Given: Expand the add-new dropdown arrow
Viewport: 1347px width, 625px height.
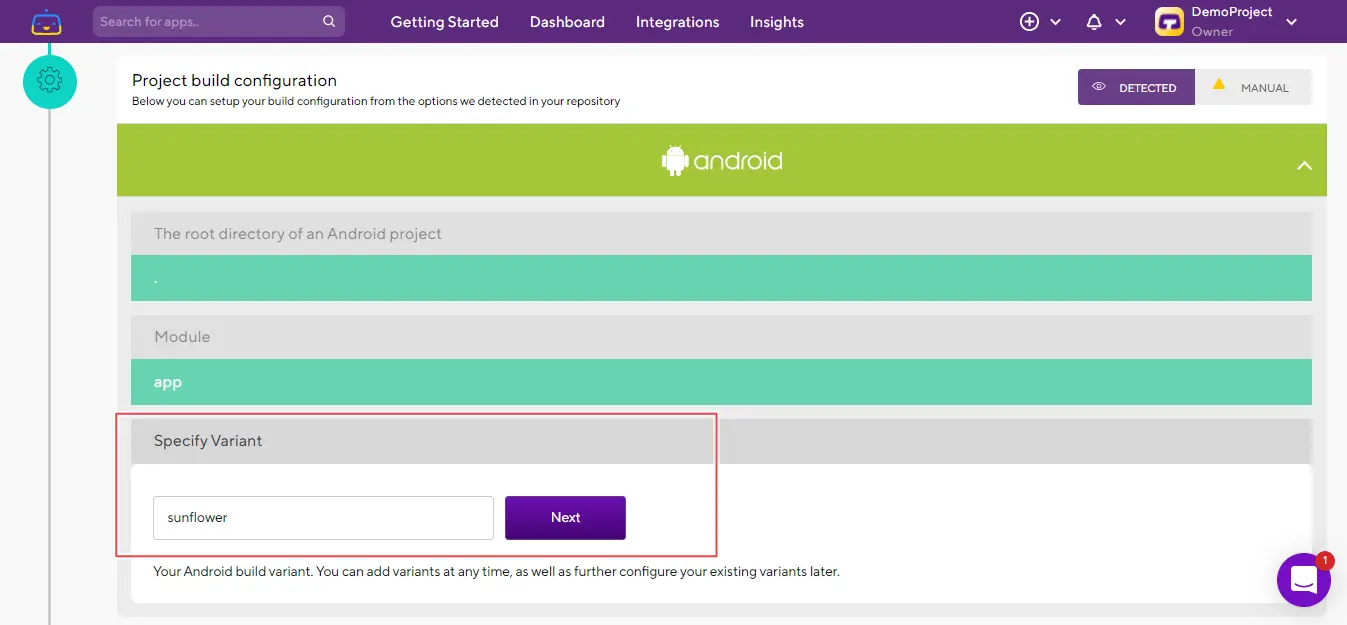Looking at the screenshot, I should coord(1056,22).
